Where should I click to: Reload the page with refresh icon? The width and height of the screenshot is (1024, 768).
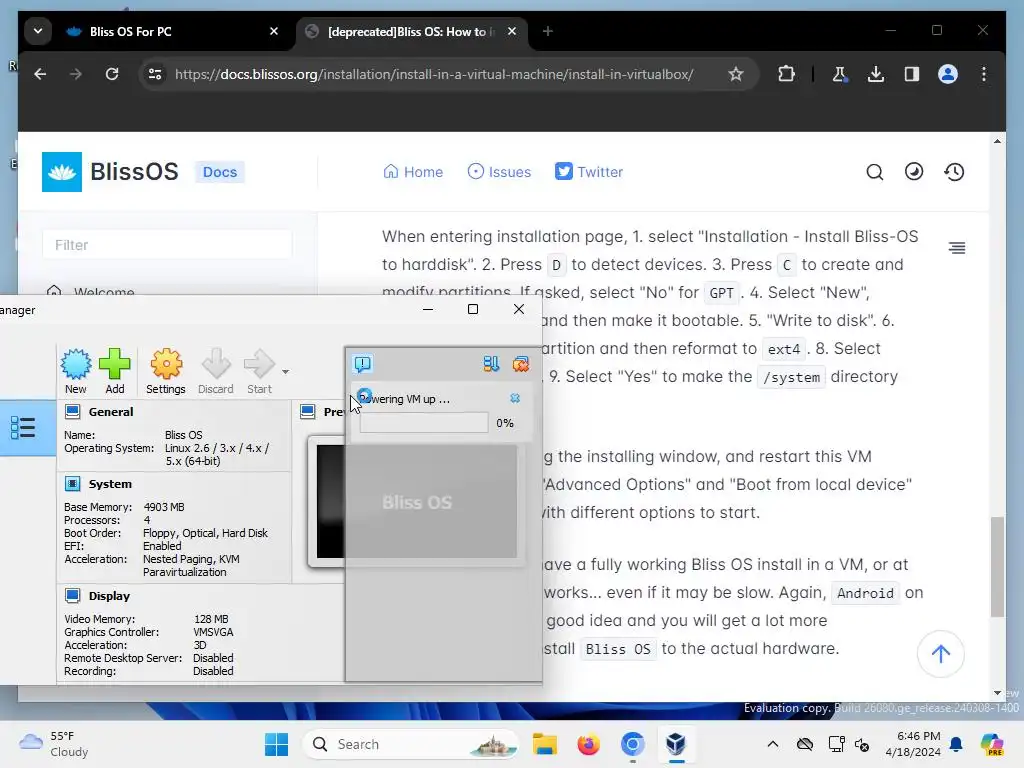112,74
